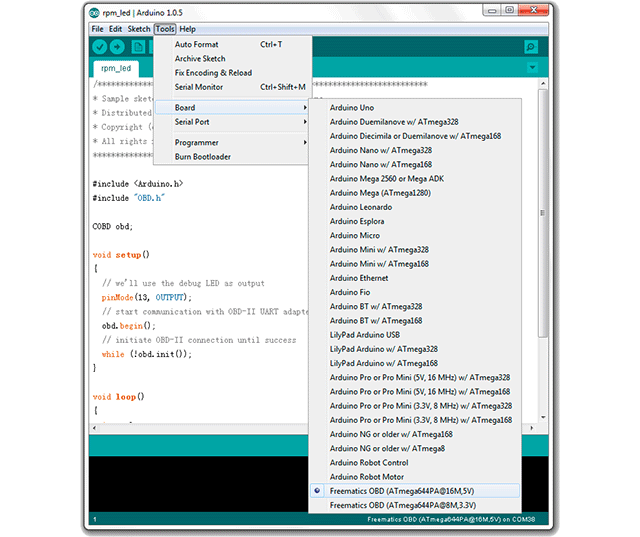
Task: Click horizontal scrollbar left arrow
Action: pos(95,428)
